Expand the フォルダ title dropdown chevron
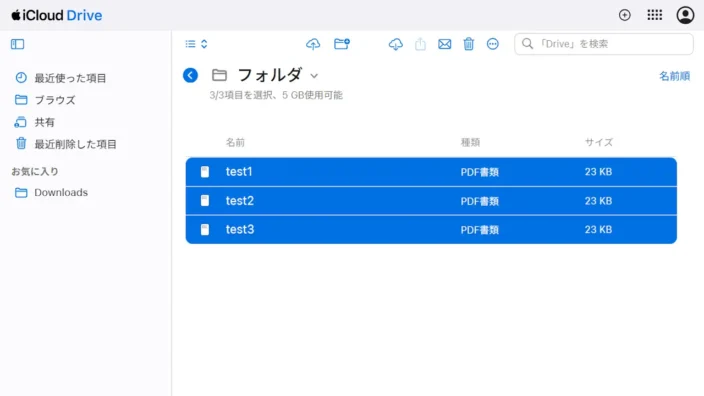Image resolution: width=704 pixels, height=396 pixels. pyautogui.click(x=314, y=76)
